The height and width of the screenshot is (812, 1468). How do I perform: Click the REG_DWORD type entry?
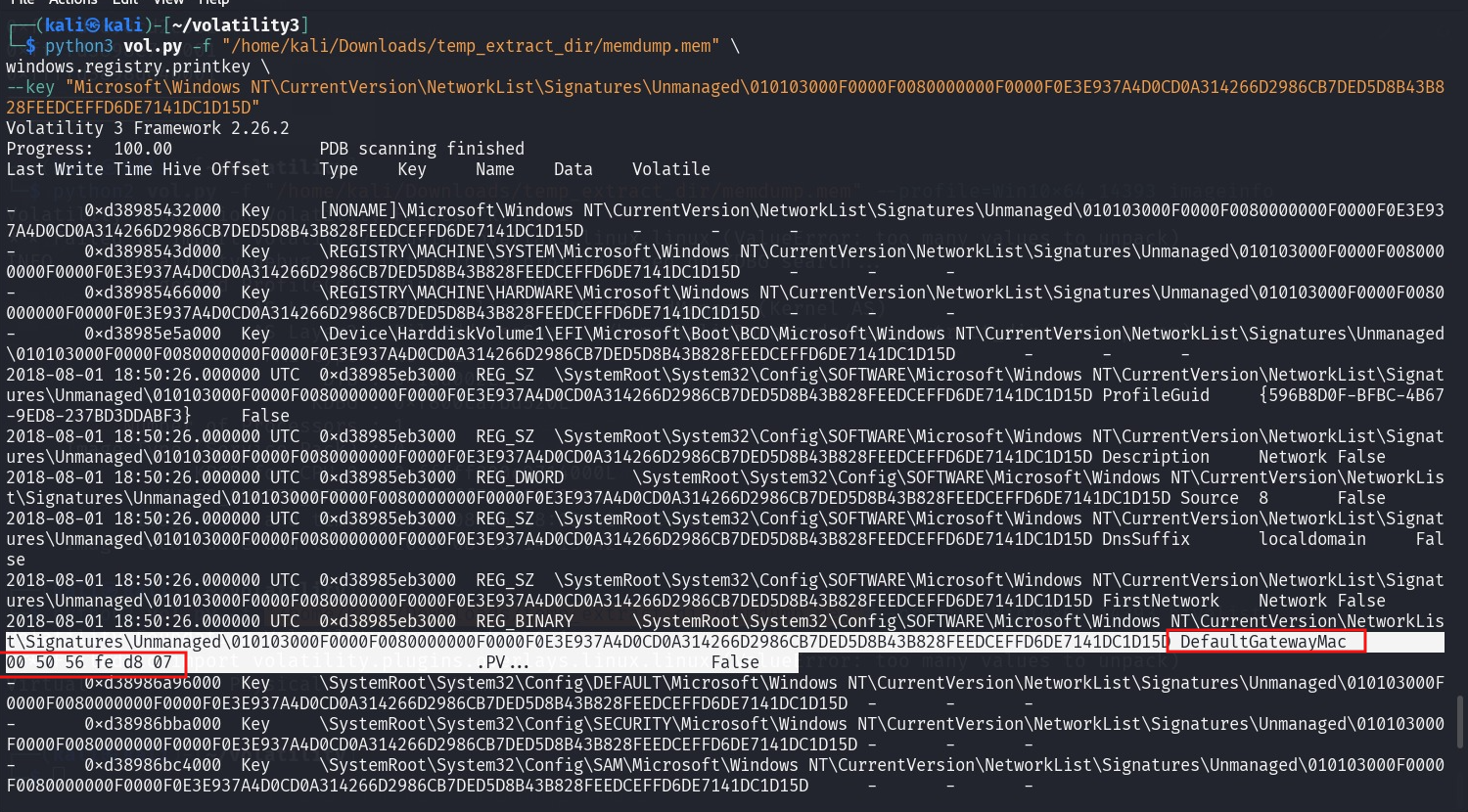[x=520, y=477]
